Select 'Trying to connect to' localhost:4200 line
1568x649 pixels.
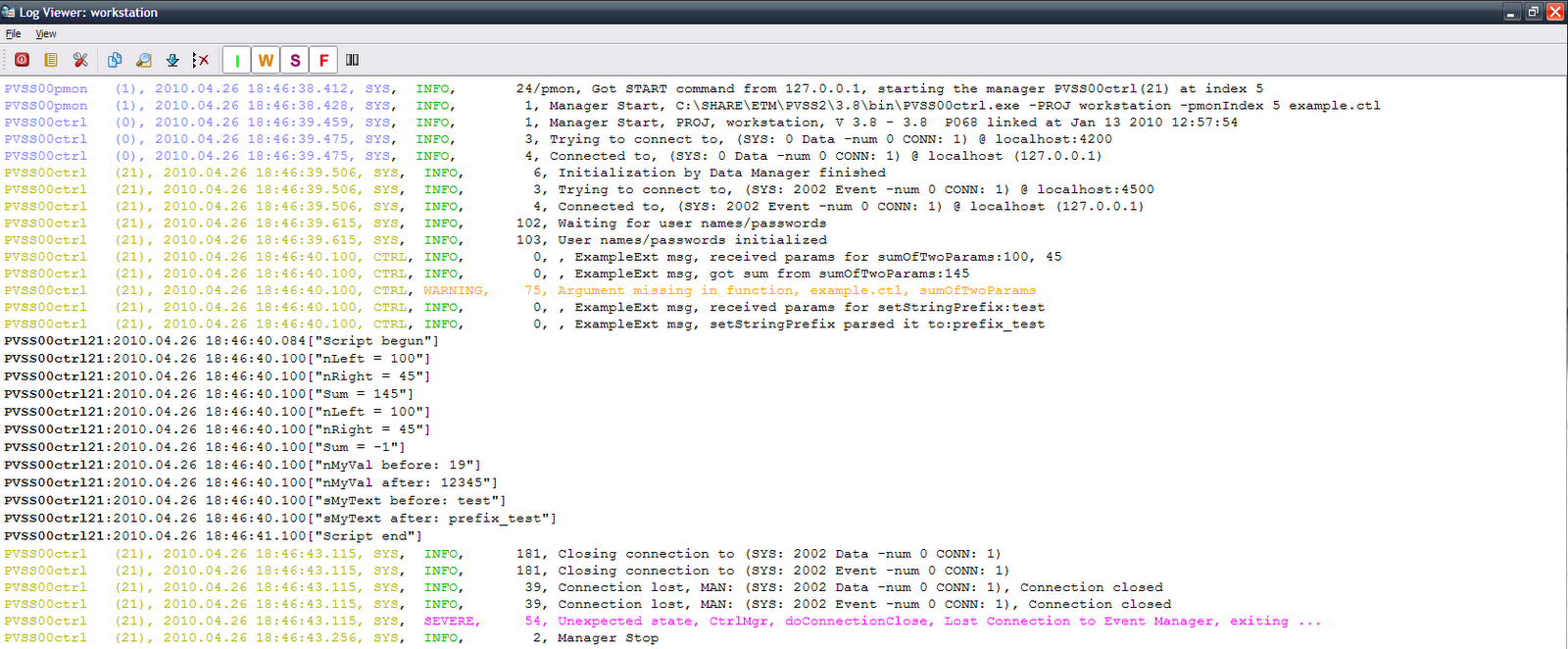[559, 138]
